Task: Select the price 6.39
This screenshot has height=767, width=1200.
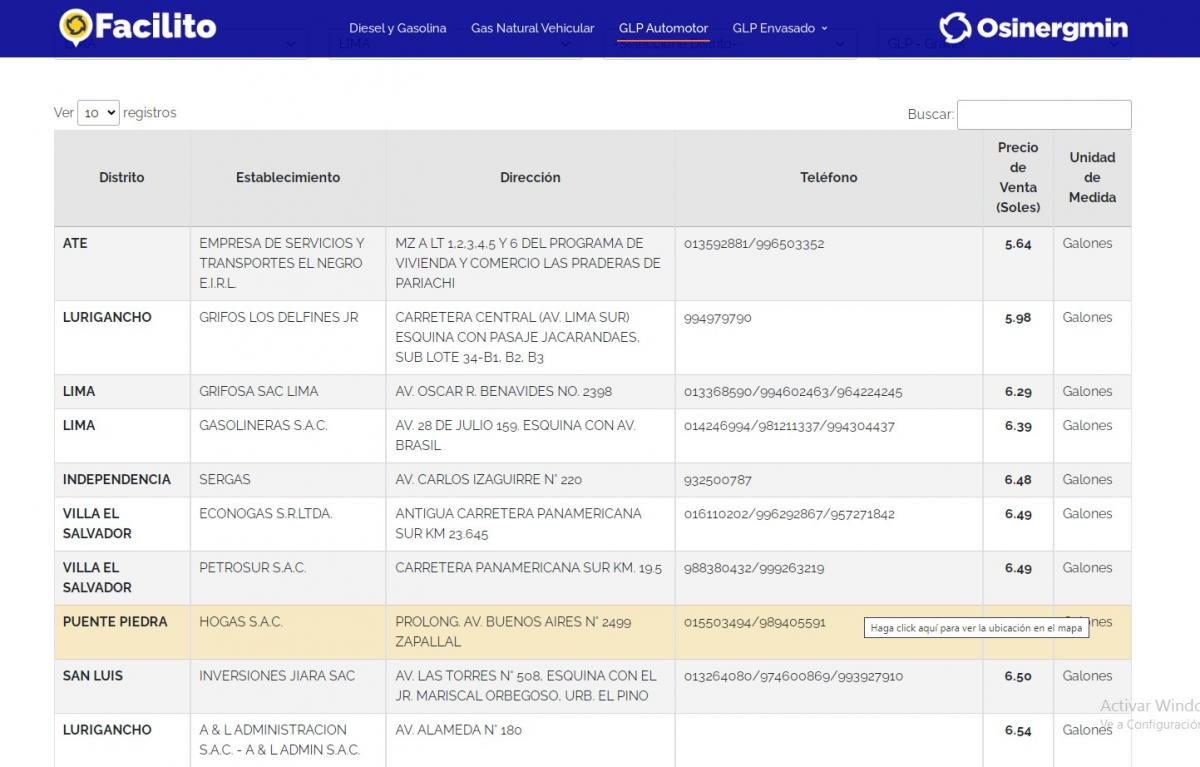Action: (1018, 426)
